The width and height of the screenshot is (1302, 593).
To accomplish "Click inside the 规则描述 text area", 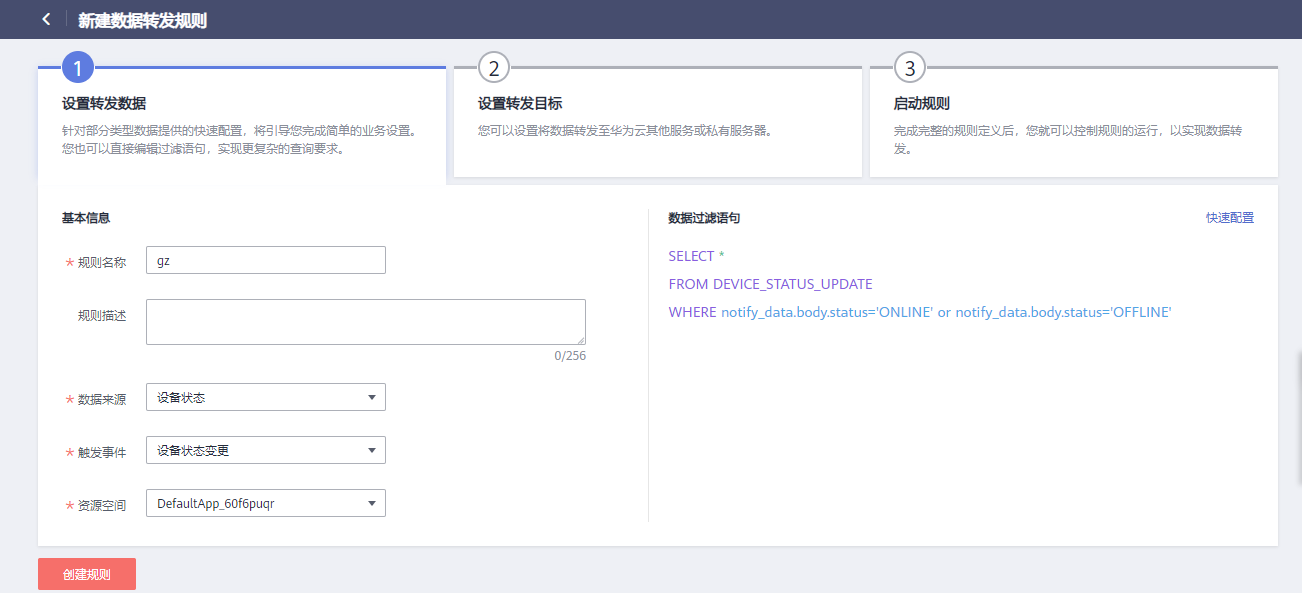I will tap(365, 321).
